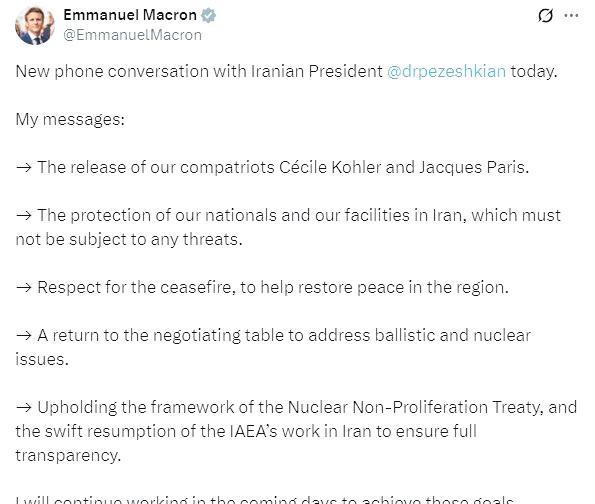The image size is (595, 504).
Task: Click the names 'Cécile Kohler and Jacques Paris'
Action: tap(404, 167)
